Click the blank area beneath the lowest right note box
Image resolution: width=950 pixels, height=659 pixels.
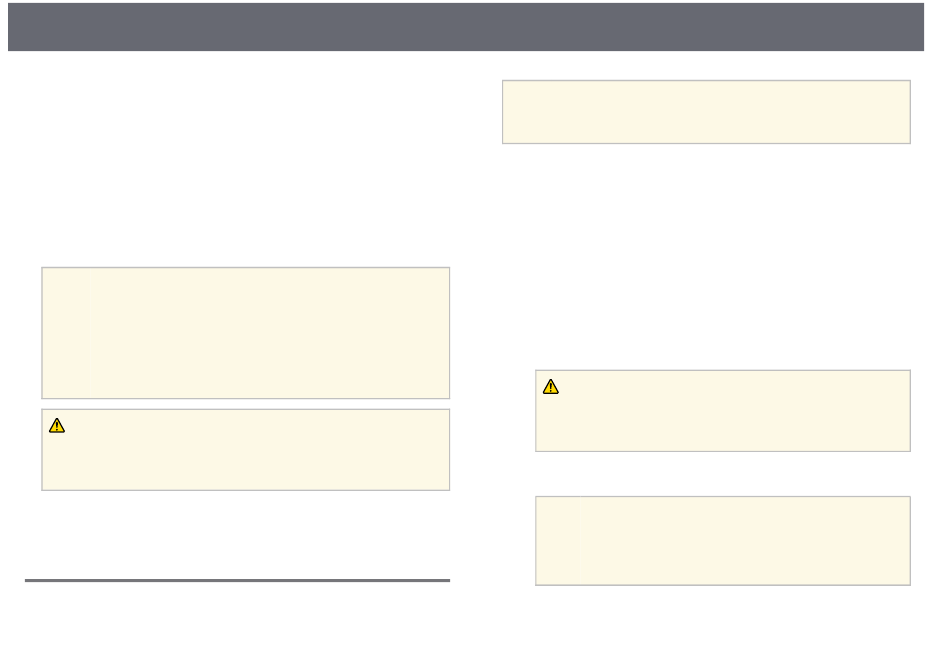click(723, 621)
